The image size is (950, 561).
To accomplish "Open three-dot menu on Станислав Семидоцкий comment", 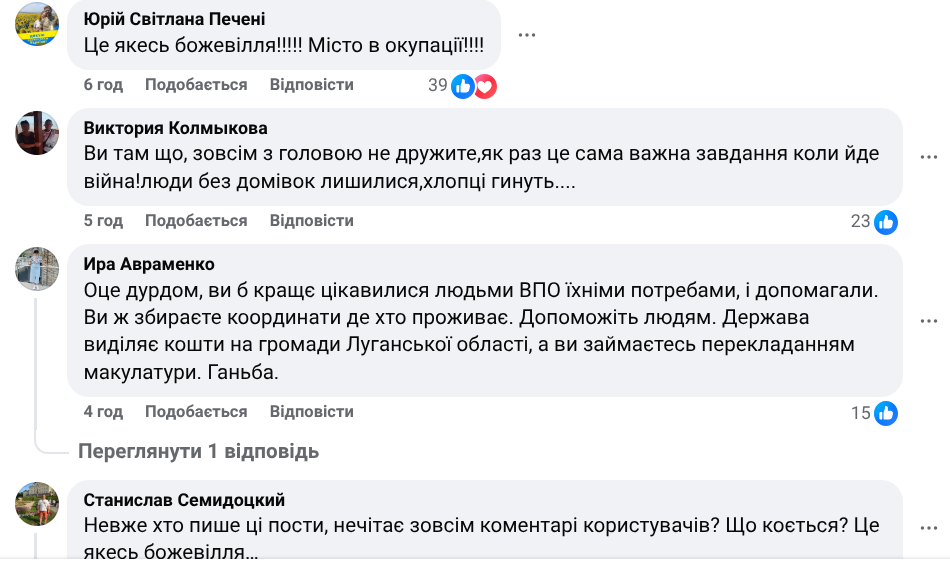I will (x=929, y=525).
